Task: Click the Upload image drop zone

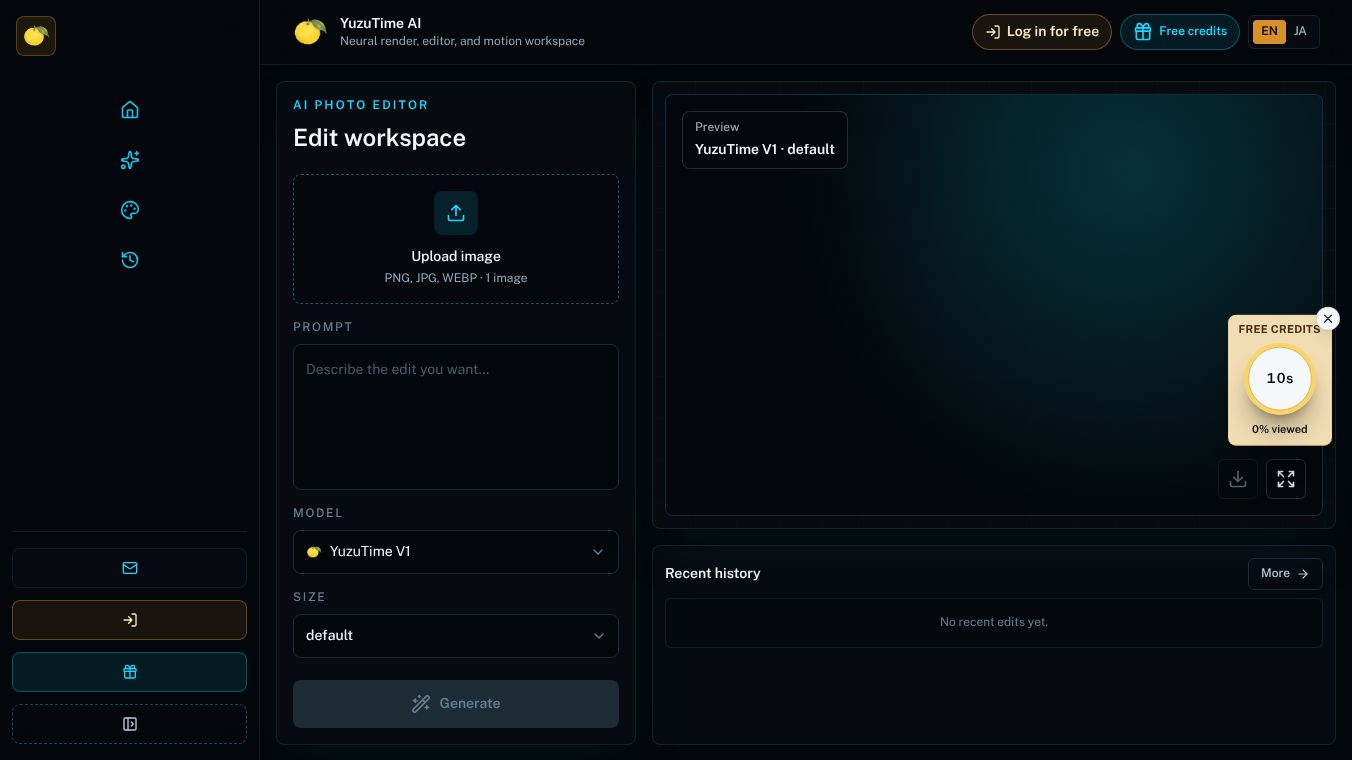Action: pyautogui.click(x=456, y=239)
